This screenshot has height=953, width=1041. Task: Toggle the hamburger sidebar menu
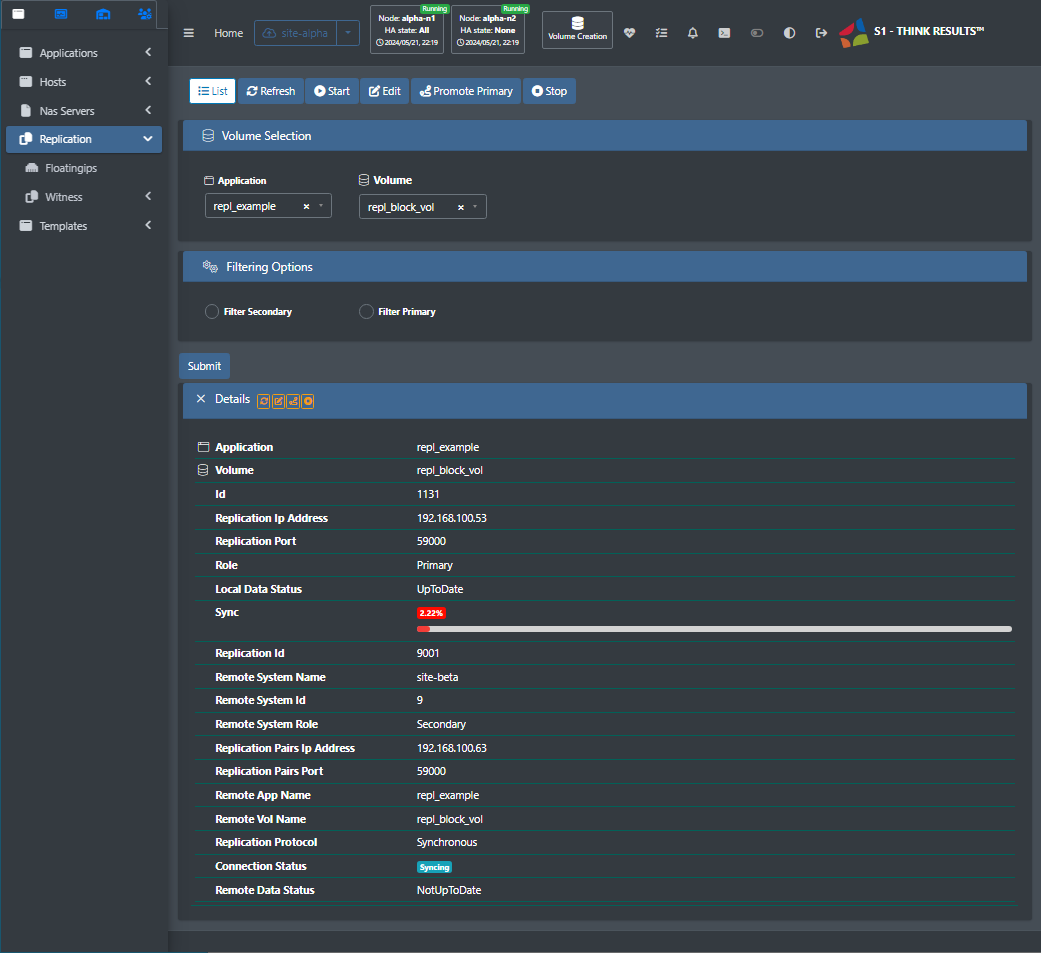[189, 33]
